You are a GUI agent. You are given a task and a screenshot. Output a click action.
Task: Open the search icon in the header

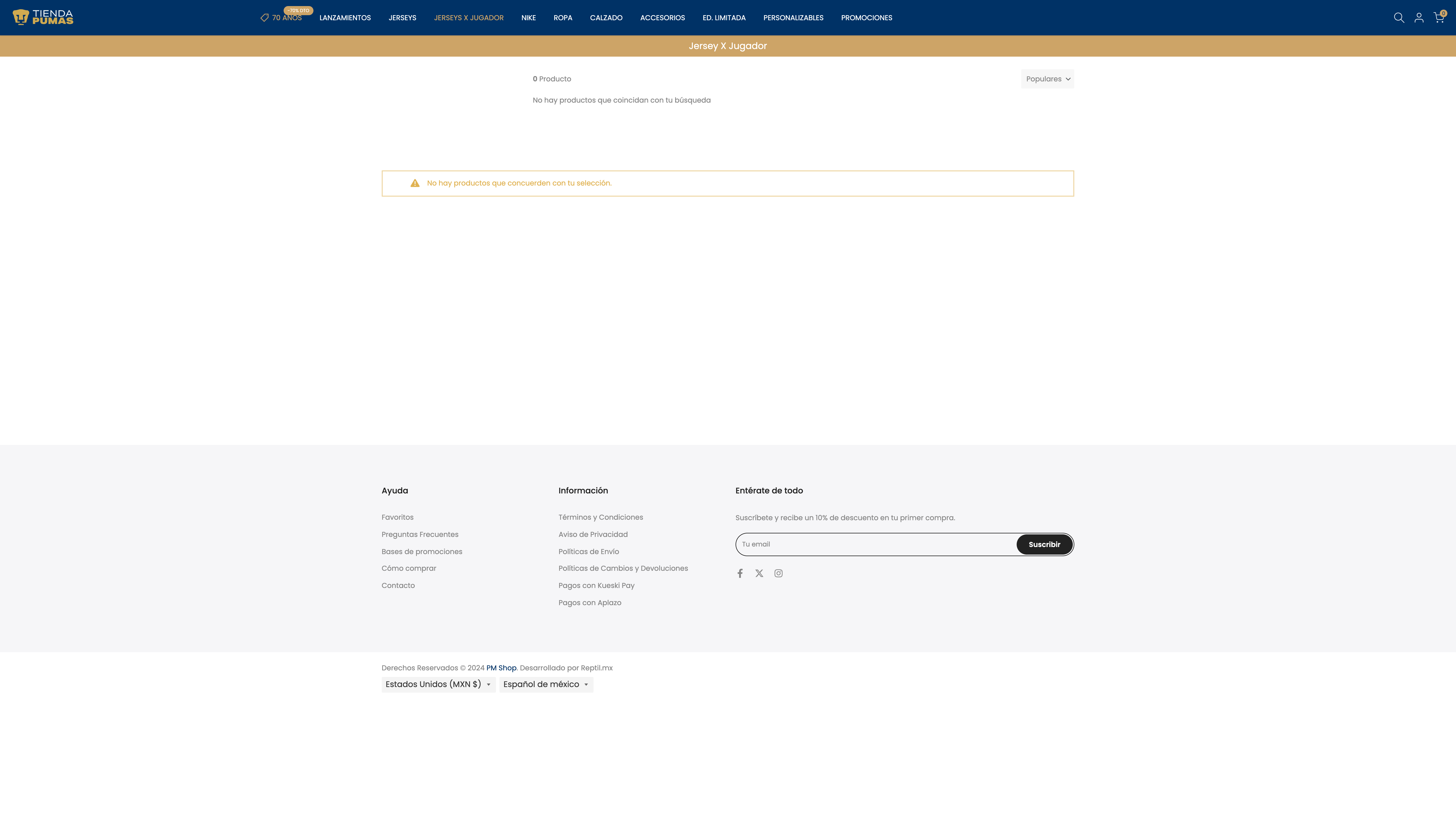(1399, 17)
